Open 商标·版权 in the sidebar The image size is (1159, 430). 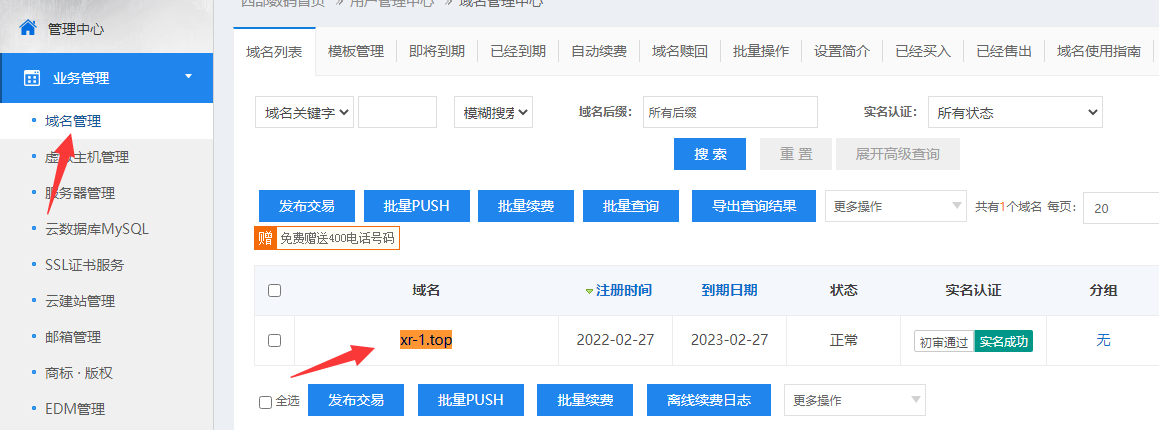pos(78,373)
